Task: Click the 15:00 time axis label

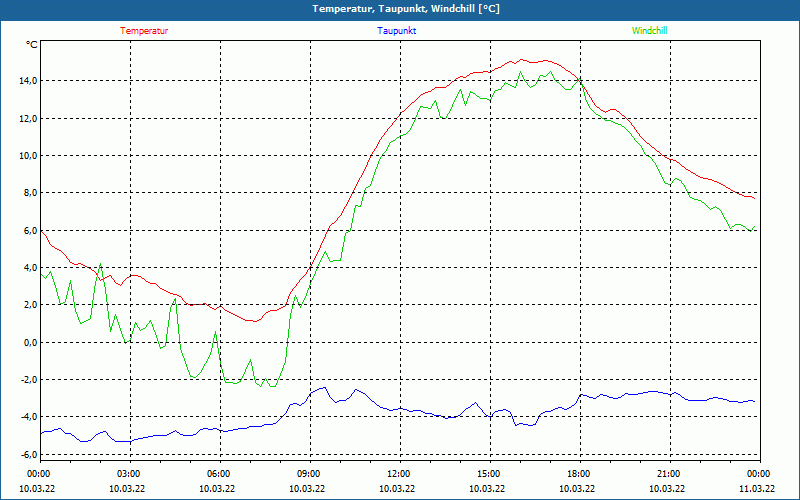Action: point(487,474)
